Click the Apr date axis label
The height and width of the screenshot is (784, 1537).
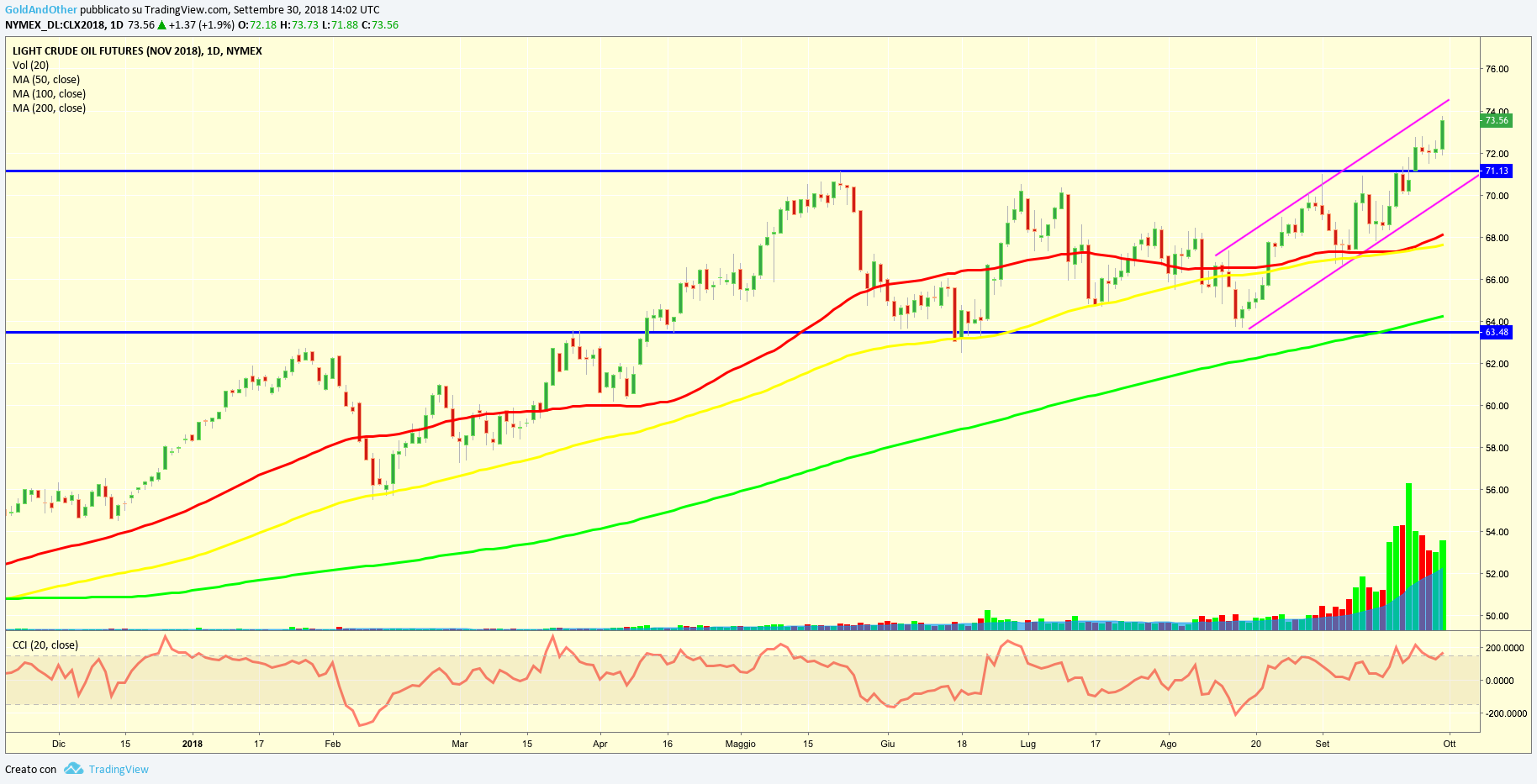[600, 744]
